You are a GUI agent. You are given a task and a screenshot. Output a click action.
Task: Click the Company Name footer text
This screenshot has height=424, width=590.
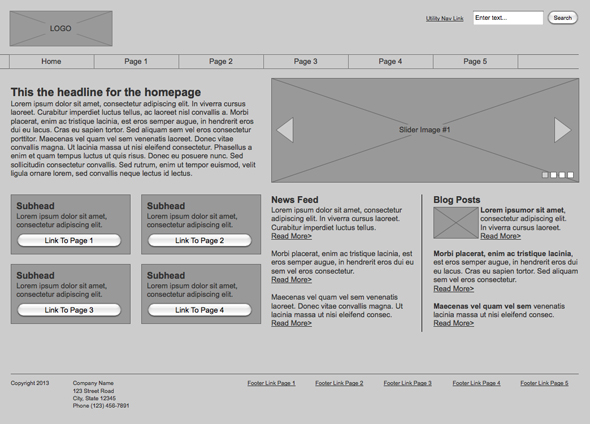(x=93, y=383)
